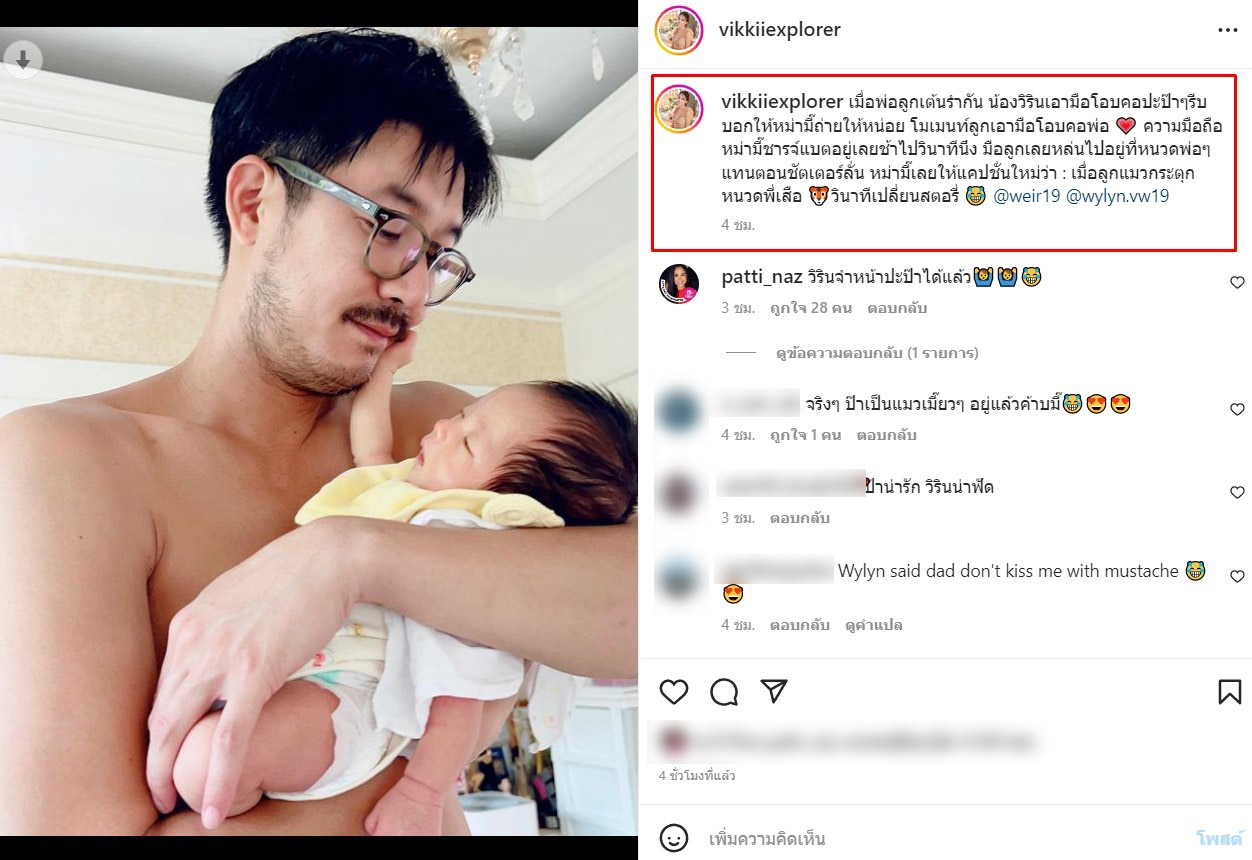Save post with bookmark icon
1252x860 pixels.
(1229, 691)
